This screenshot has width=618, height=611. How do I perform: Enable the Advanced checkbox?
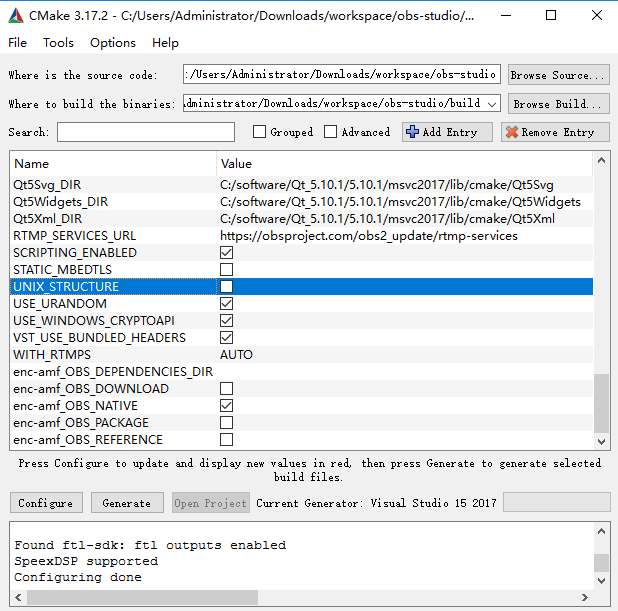click(x=330, y=132)
